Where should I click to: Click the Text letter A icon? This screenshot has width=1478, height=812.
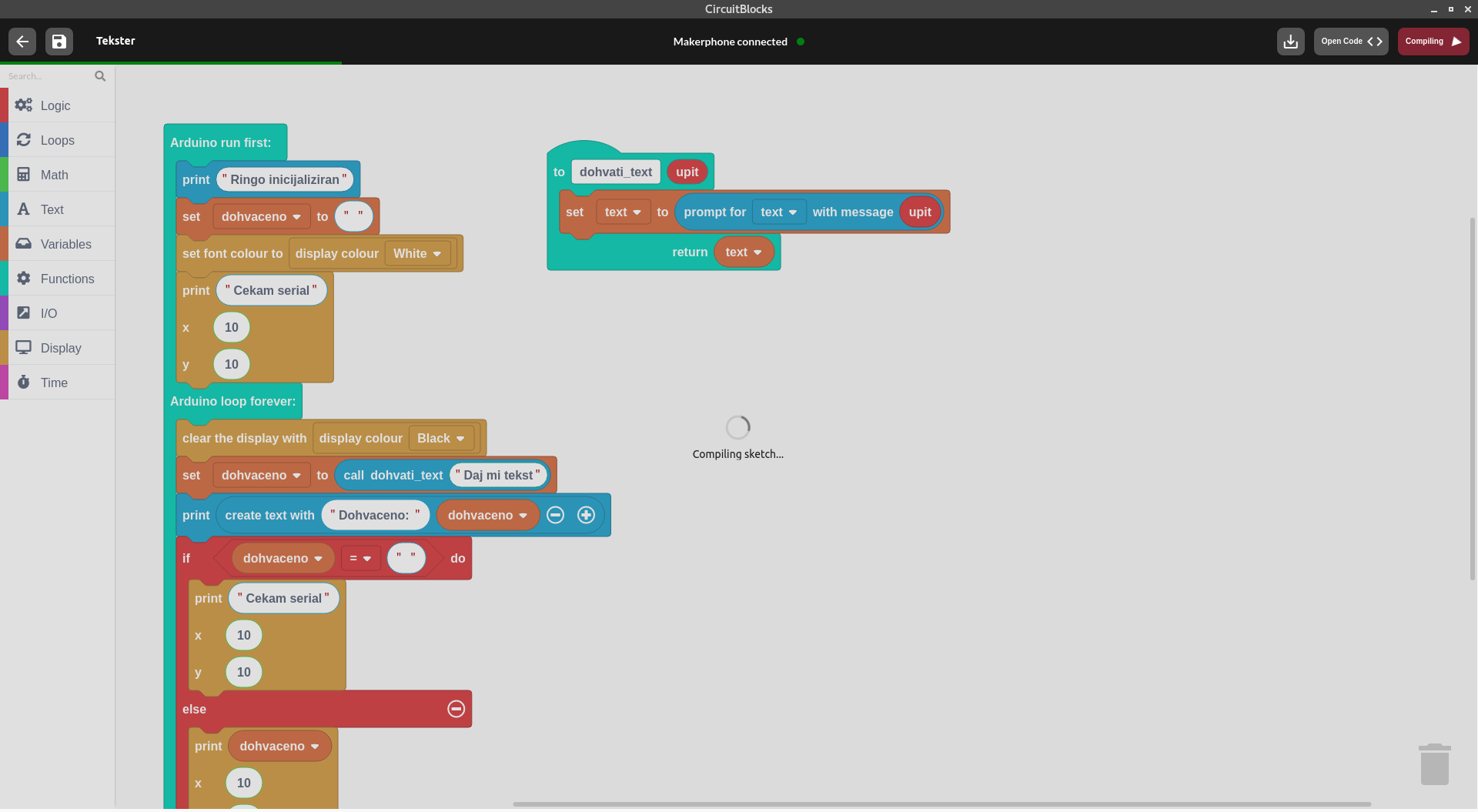(x=24, y=209)
